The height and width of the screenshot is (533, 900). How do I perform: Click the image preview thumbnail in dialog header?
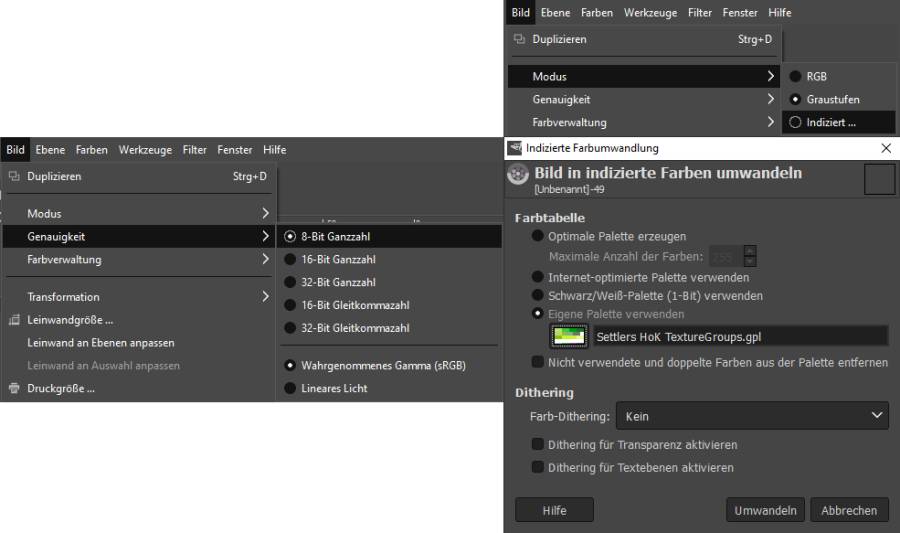tap(879, 179)
